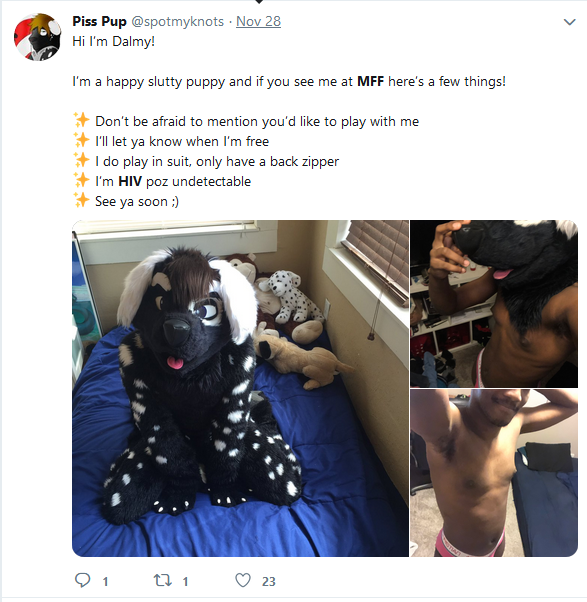Click the reply count number 1
This screenshot has height=602, width=587.
105,582
